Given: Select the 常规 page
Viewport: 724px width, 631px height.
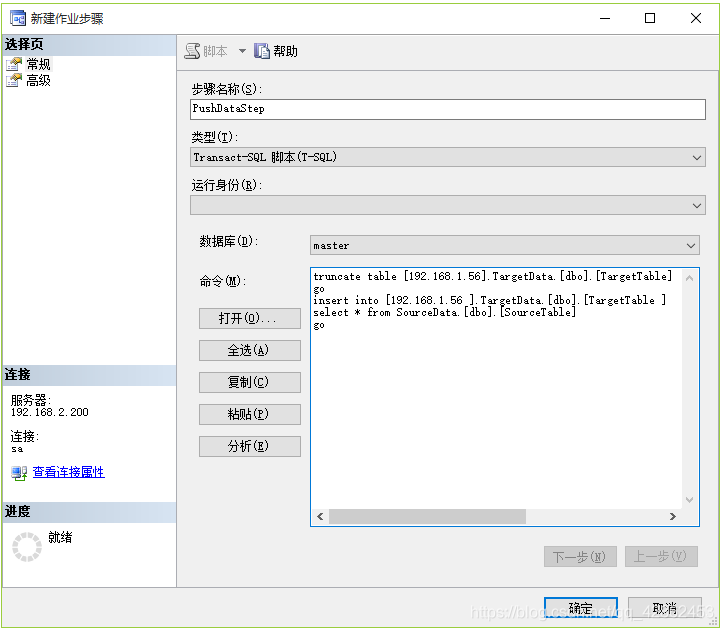Looking at the screenshot, I should click(x=38, y=64).
